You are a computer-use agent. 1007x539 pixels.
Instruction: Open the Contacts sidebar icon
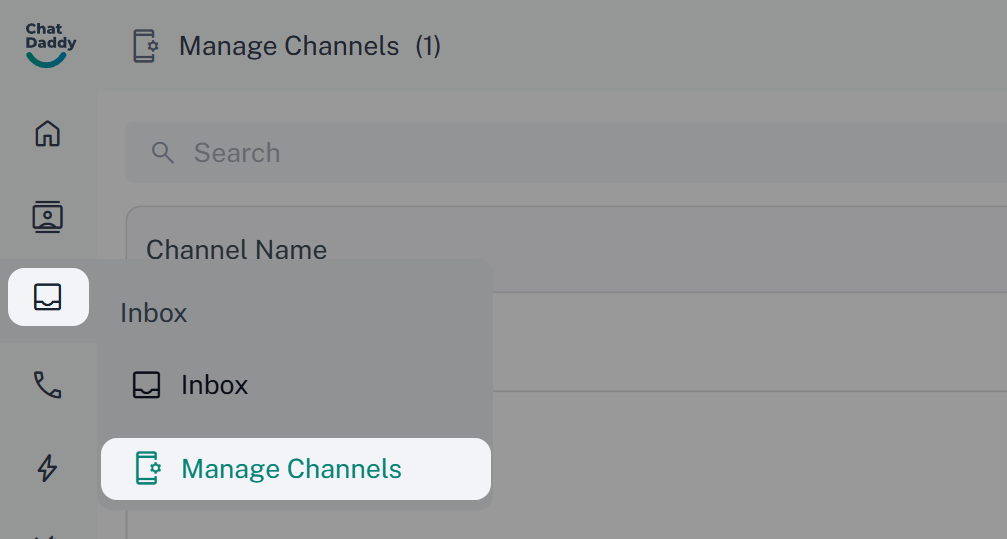(x=48, y=216)
